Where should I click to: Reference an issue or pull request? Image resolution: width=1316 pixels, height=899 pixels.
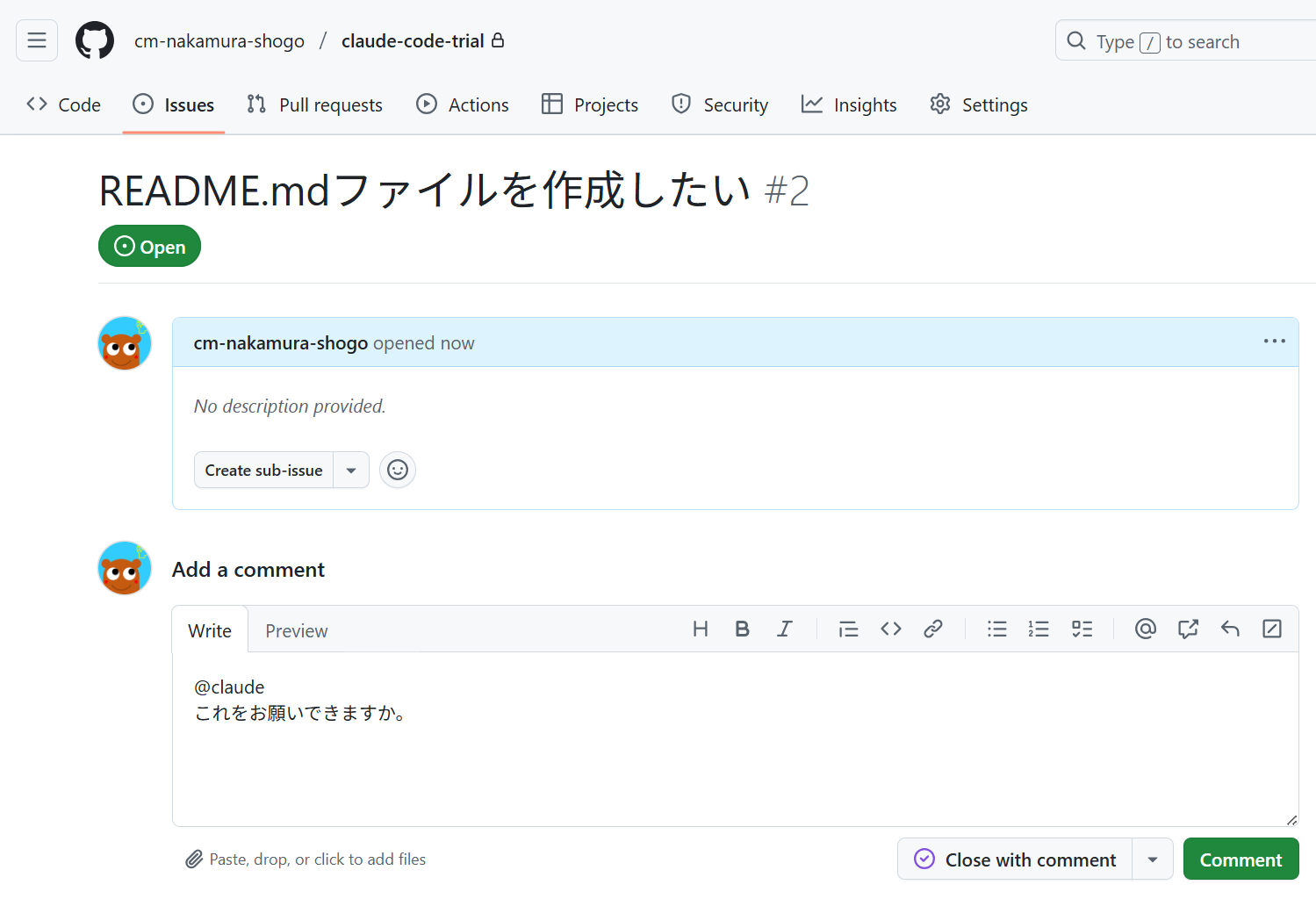[1188, 629]
